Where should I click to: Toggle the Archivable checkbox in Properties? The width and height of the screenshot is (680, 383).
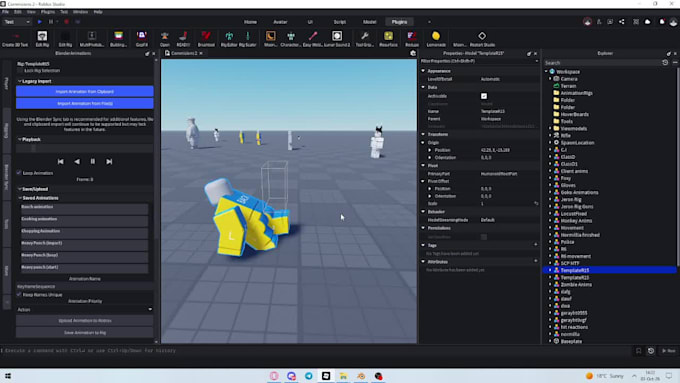484,96
